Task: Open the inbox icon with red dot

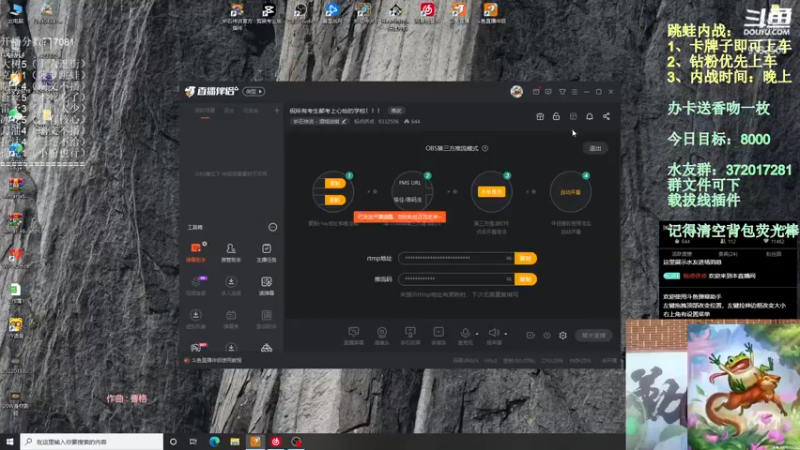Action: coord(536,91)
